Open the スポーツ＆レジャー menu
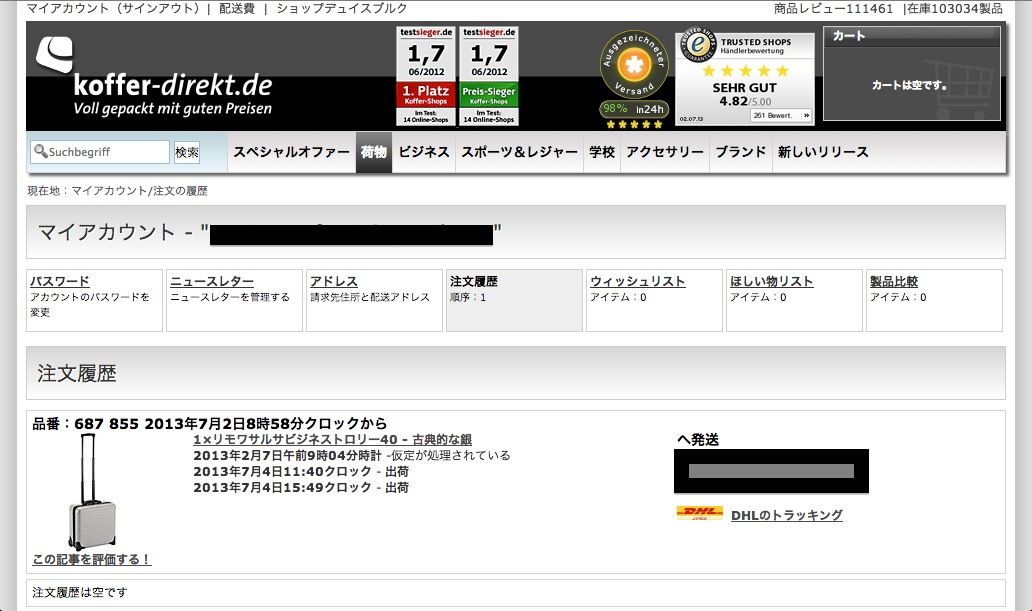The image size is (1032, 611). (x=519, y=152)
